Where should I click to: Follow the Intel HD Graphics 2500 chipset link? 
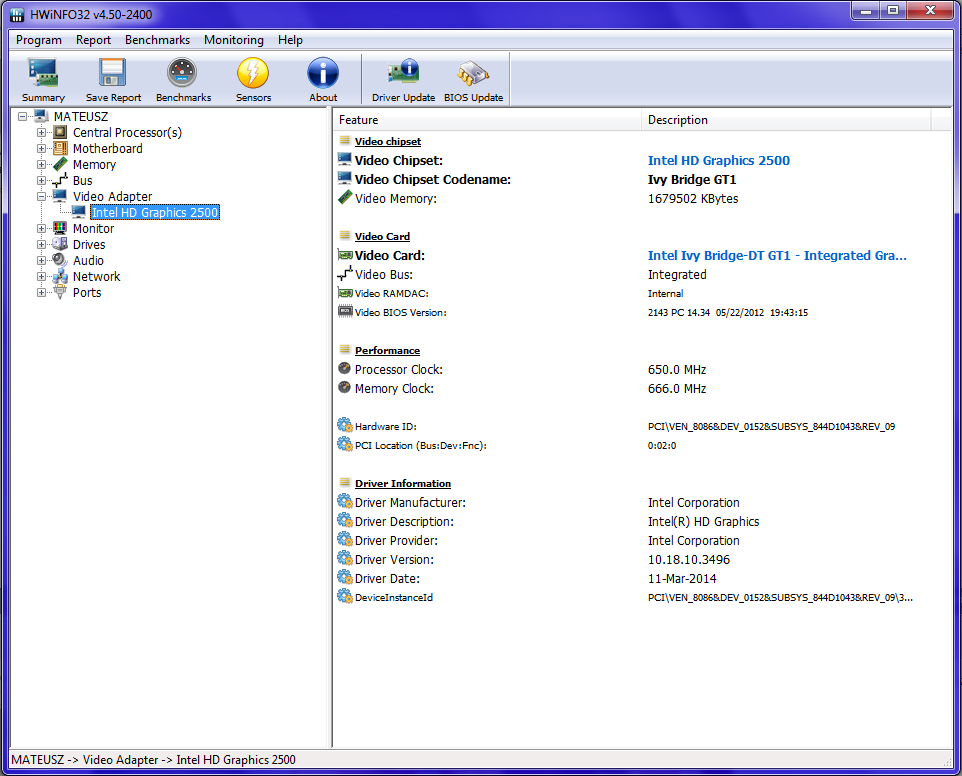click(718, 160)
